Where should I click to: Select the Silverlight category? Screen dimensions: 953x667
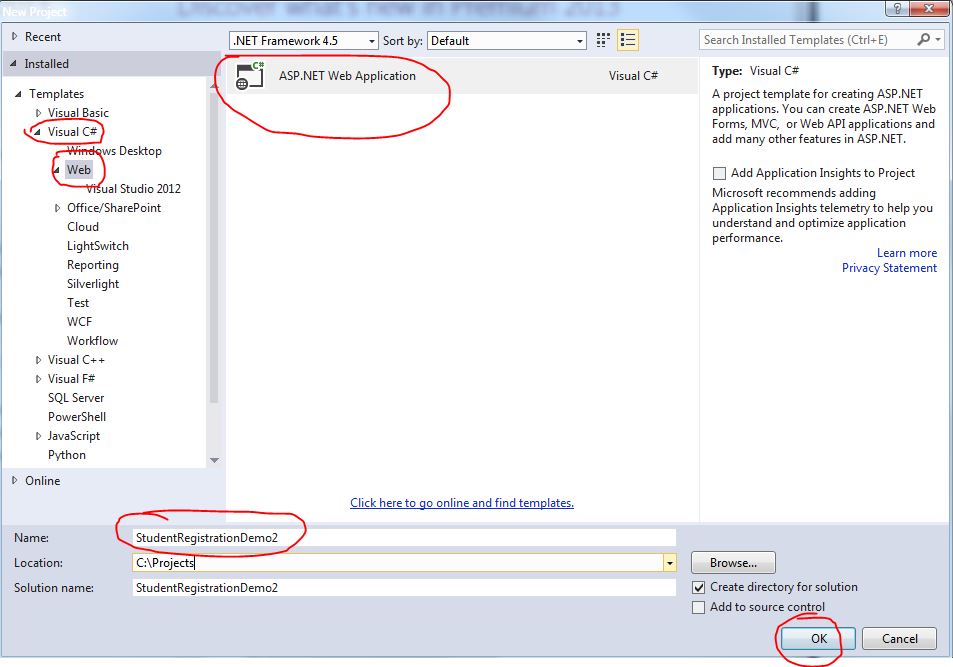pos(93,284)
